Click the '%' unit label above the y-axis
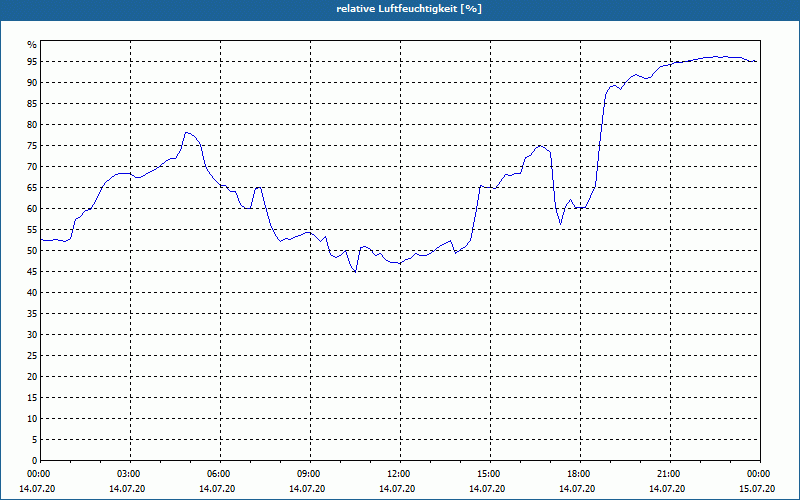800x500 pixels. (x=32, y=45)
